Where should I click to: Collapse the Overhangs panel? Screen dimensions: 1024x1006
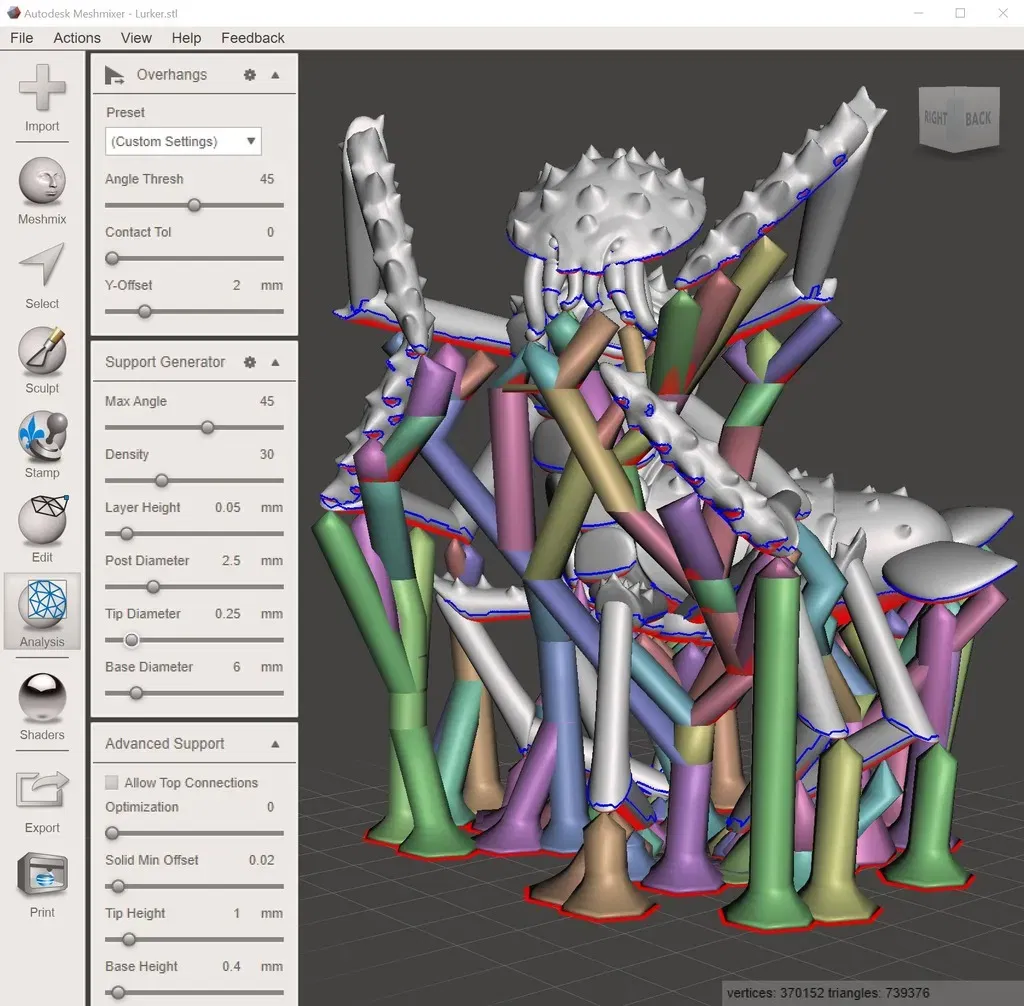point(275,75)
